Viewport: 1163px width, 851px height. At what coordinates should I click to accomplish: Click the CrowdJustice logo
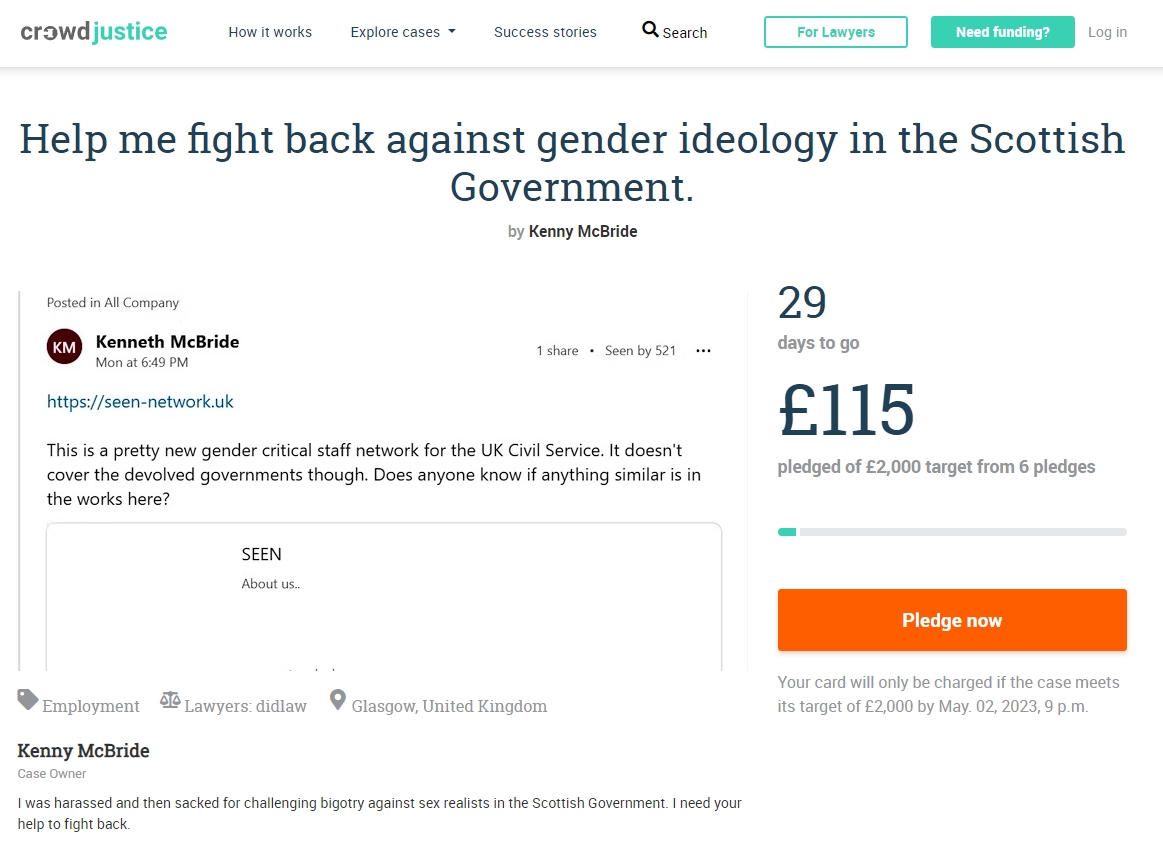click(94, 32)
